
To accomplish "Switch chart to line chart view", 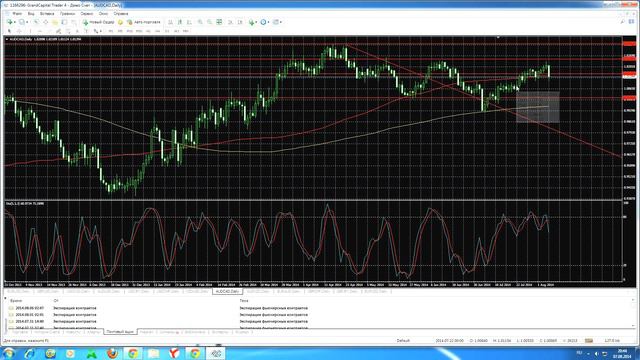I will click(189, 22).
